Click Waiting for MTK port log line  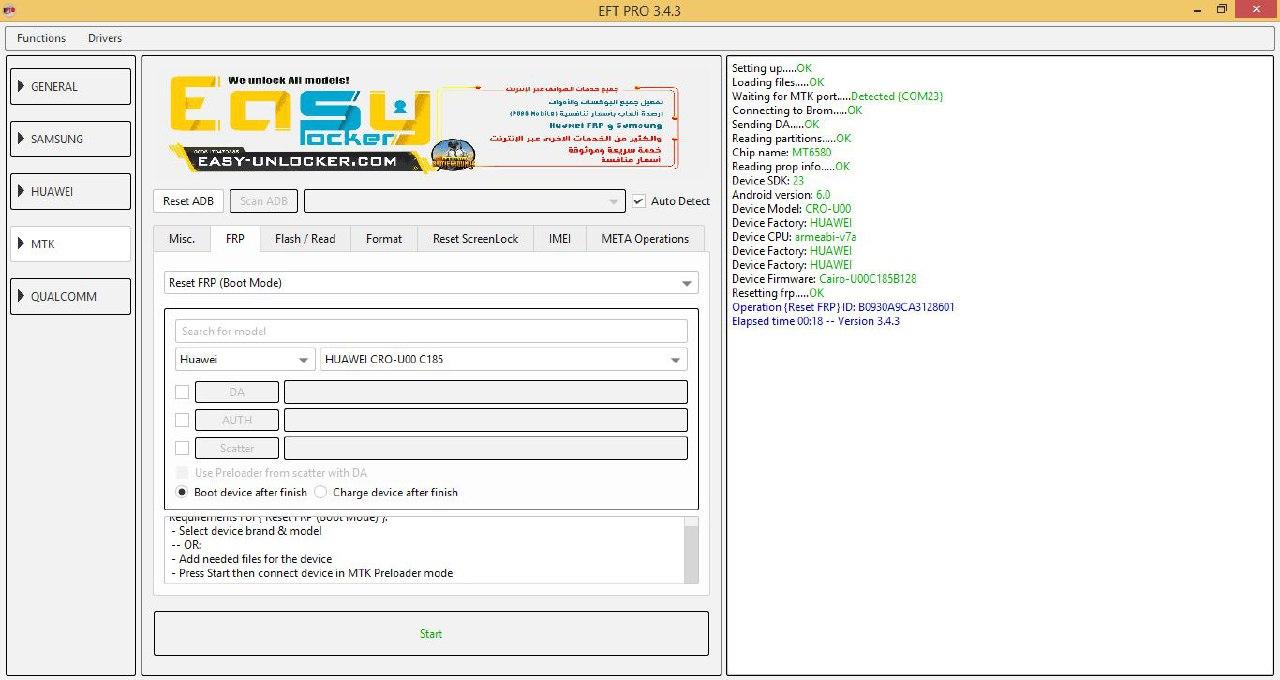click(837, 97)
